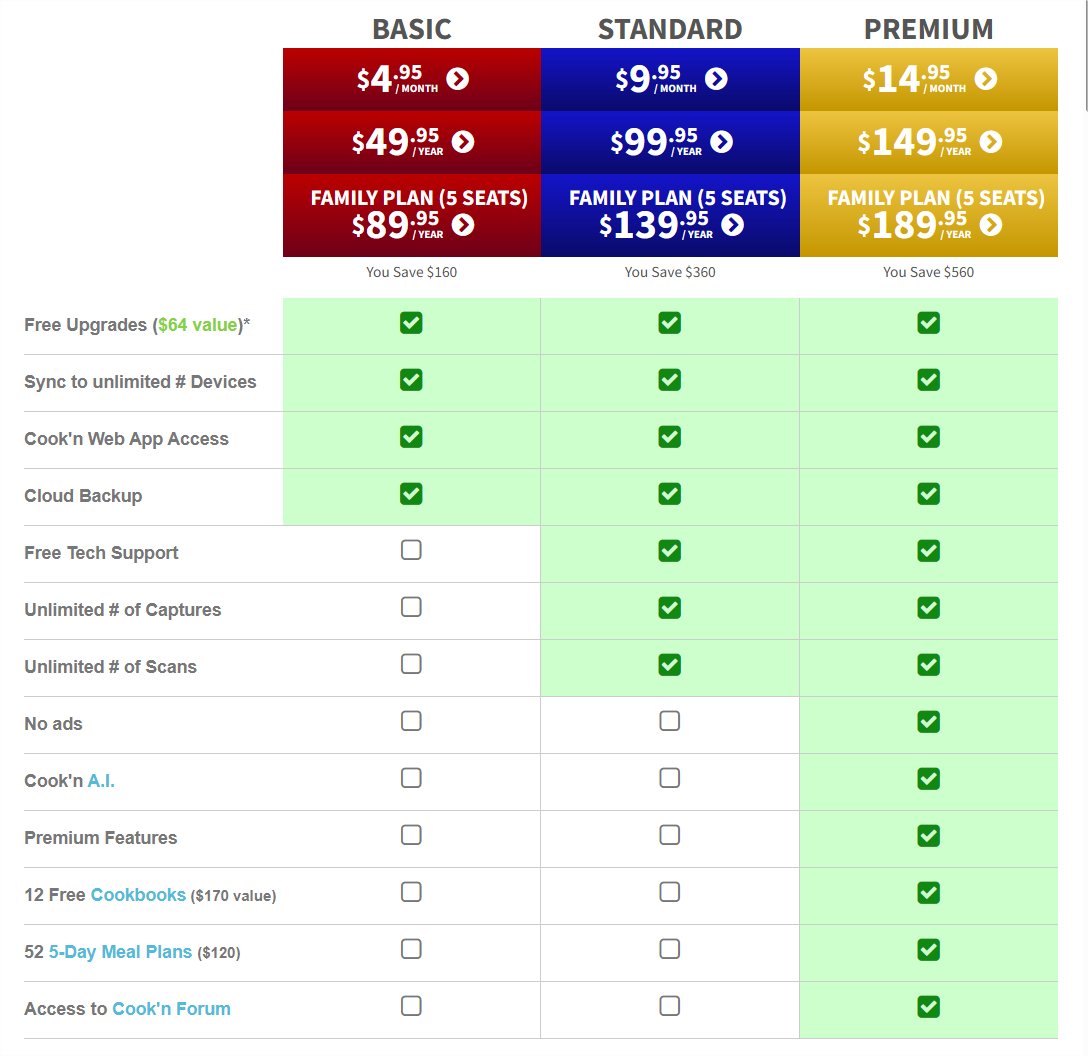This screenshot has height=1056, width=1088.
Task: Click arrow icon on Standard $9.95 monthly price
Action: click(x=716, y=79)
